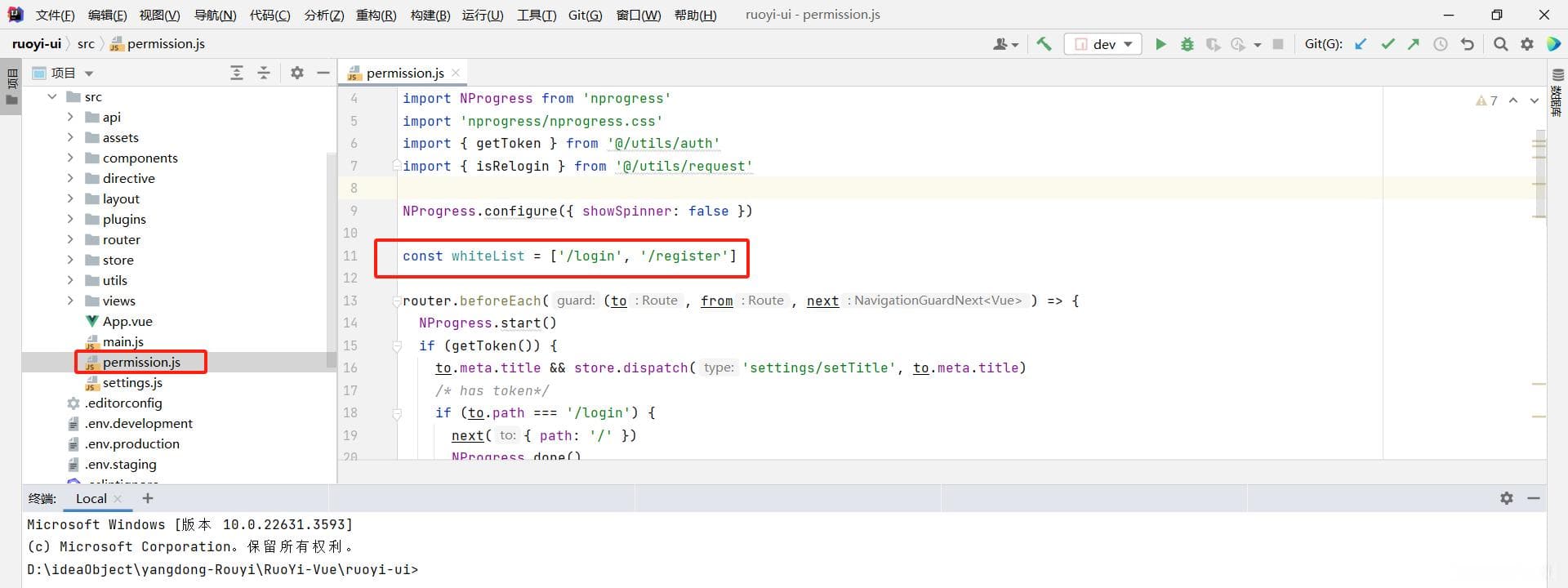
Task: Go to next highlighted problem arrow
Action: pyautogui.click(x=1535, y=100)
